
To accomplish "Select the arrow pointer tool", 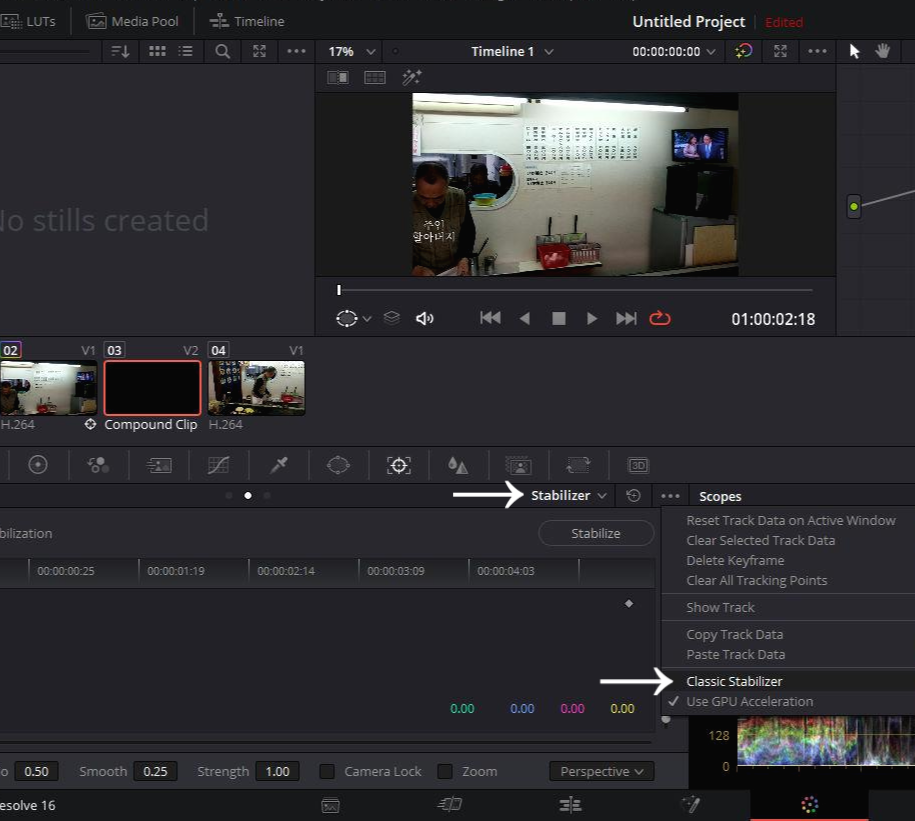I will coord(854,51).
